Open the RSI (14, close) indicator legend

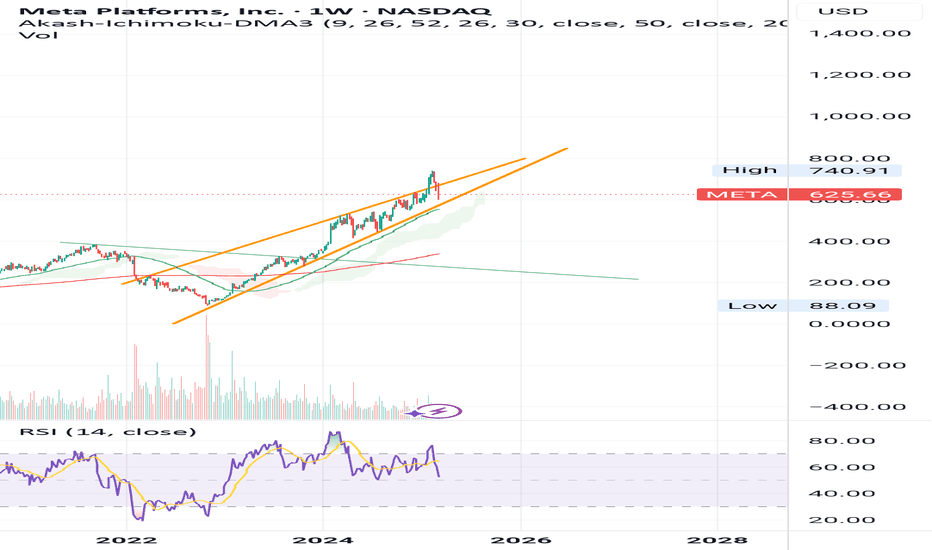[x=108, y=431]
